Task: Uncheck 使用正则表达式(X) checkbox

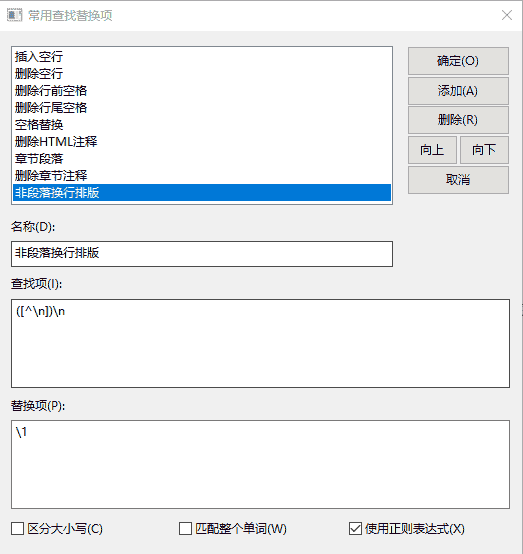Action: click(x=355, y=529)
